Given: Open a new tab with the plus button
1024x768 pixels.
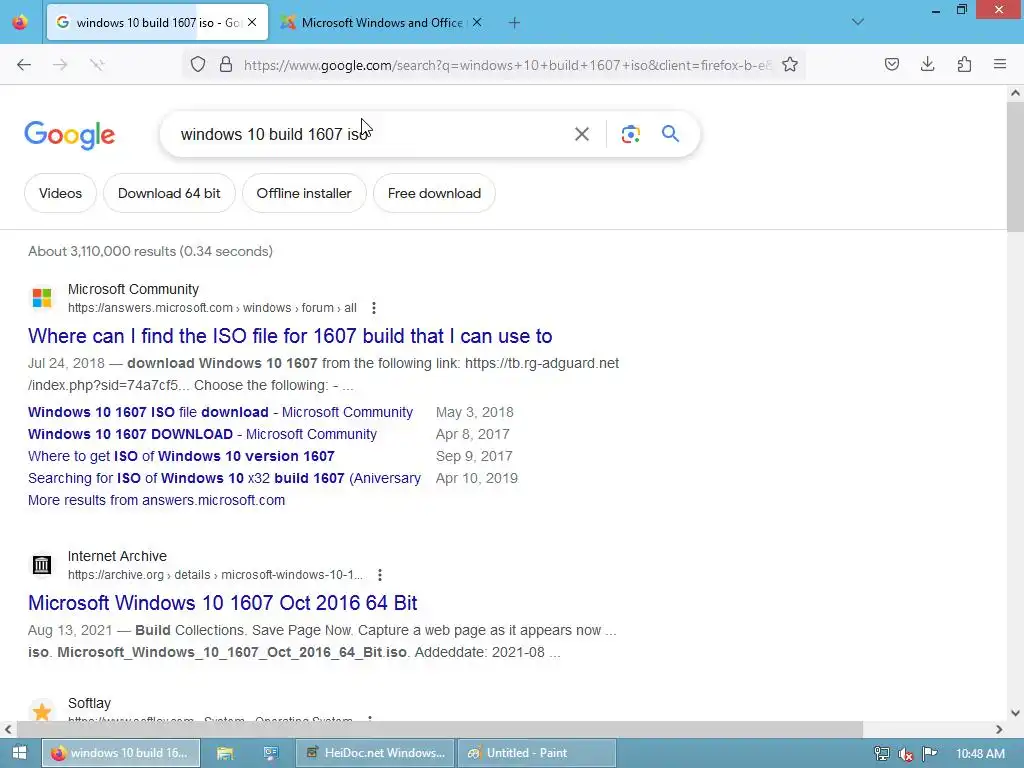Looking at the screenshot, I should click(x=514, y=23).
